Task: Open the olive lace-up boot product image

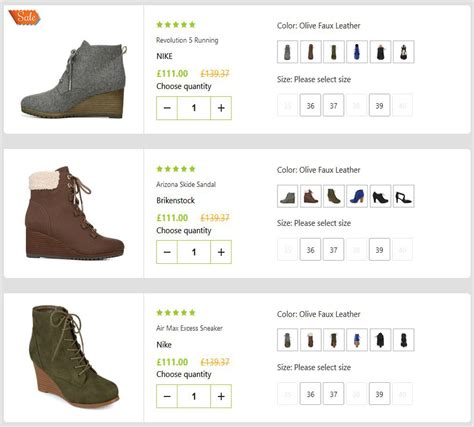Action: coord(74,357)
